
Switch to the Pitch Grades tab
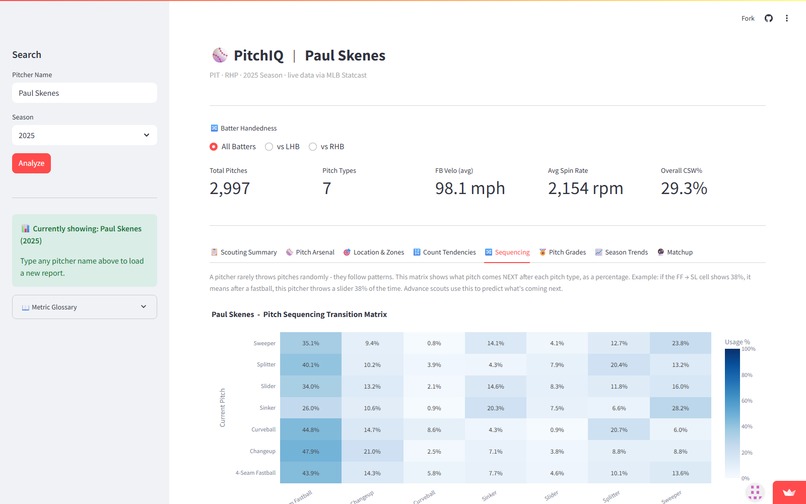(x=562, y=252)
